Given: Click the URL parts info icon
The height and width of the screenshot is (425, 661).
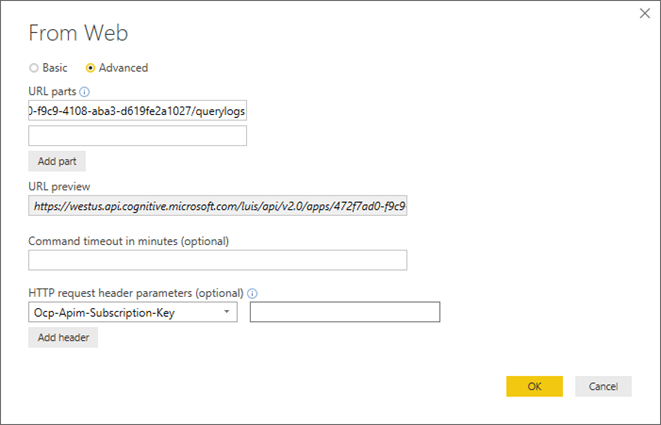Looking at the screenshot, I should tap(84, 92).
